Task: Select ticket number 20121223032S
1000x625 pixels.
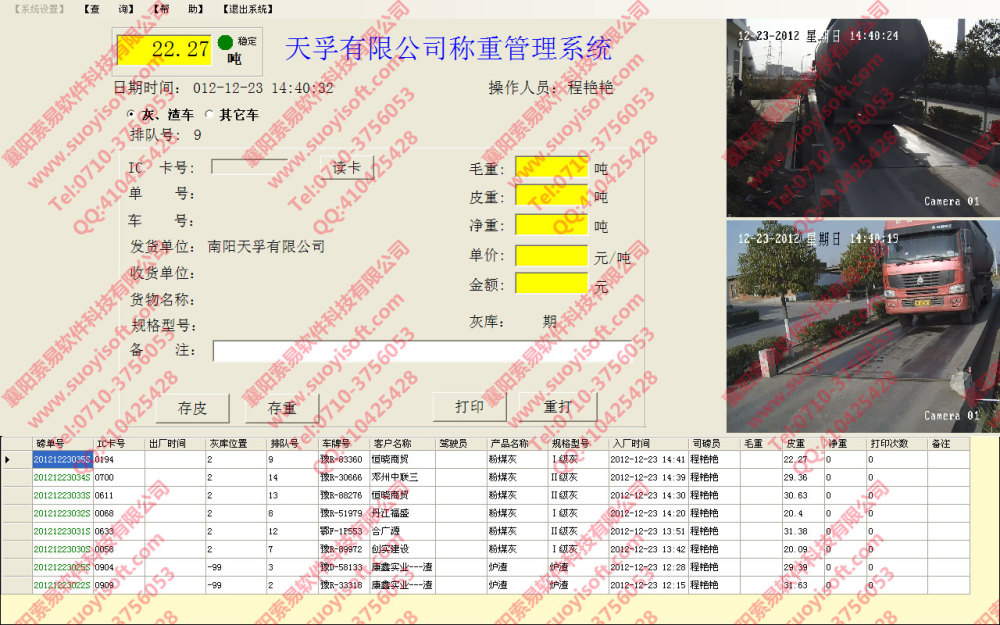Action: 62,513
